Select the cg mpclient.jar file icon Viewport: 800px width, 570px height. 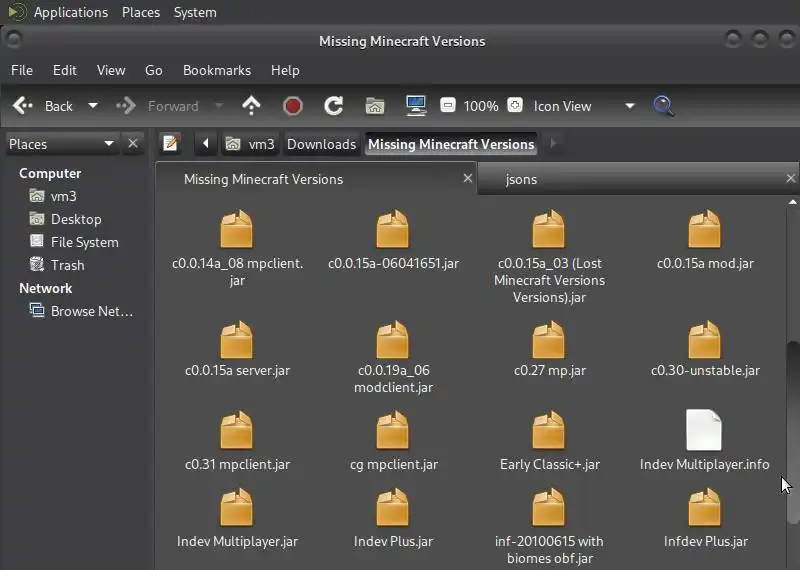(x=392, y=430)
